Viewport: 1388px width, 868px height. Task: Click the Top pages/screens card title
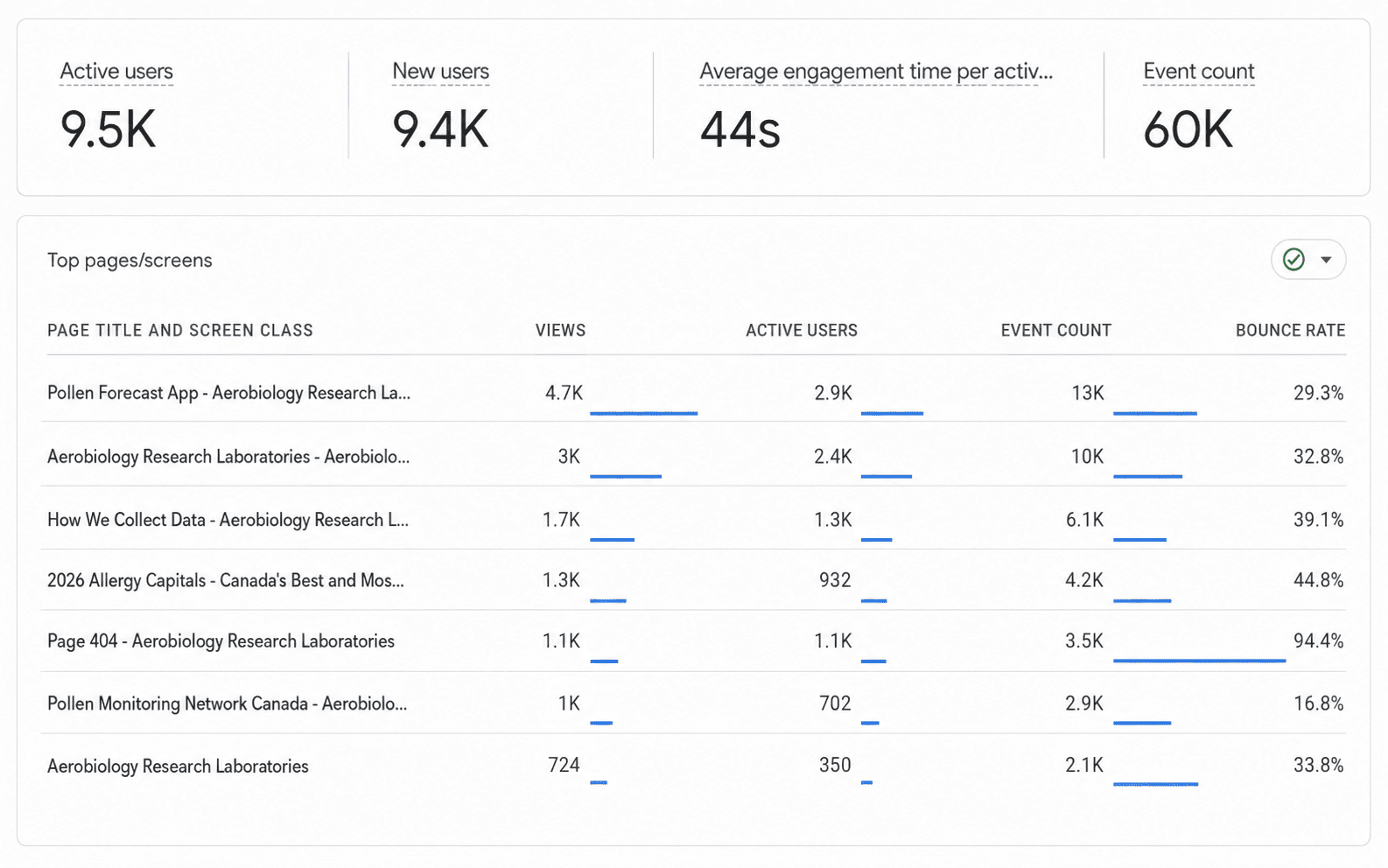(x=130, y=260)
